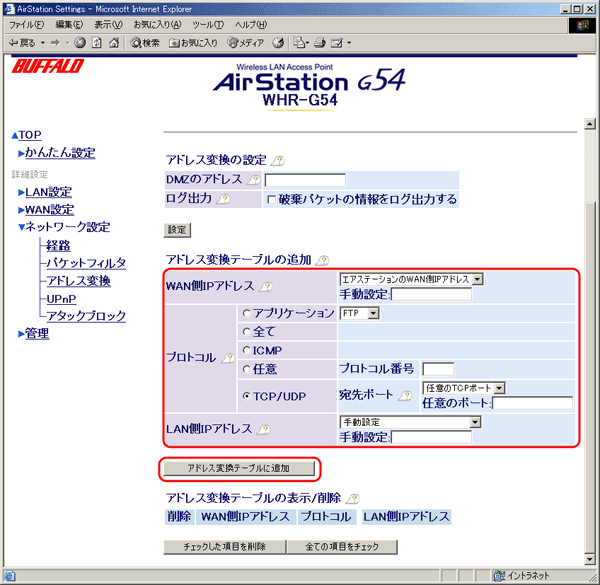This screenshot has height=585, width=600.
Task: Open help icon beside ログ出力
Action: point(223,199)
